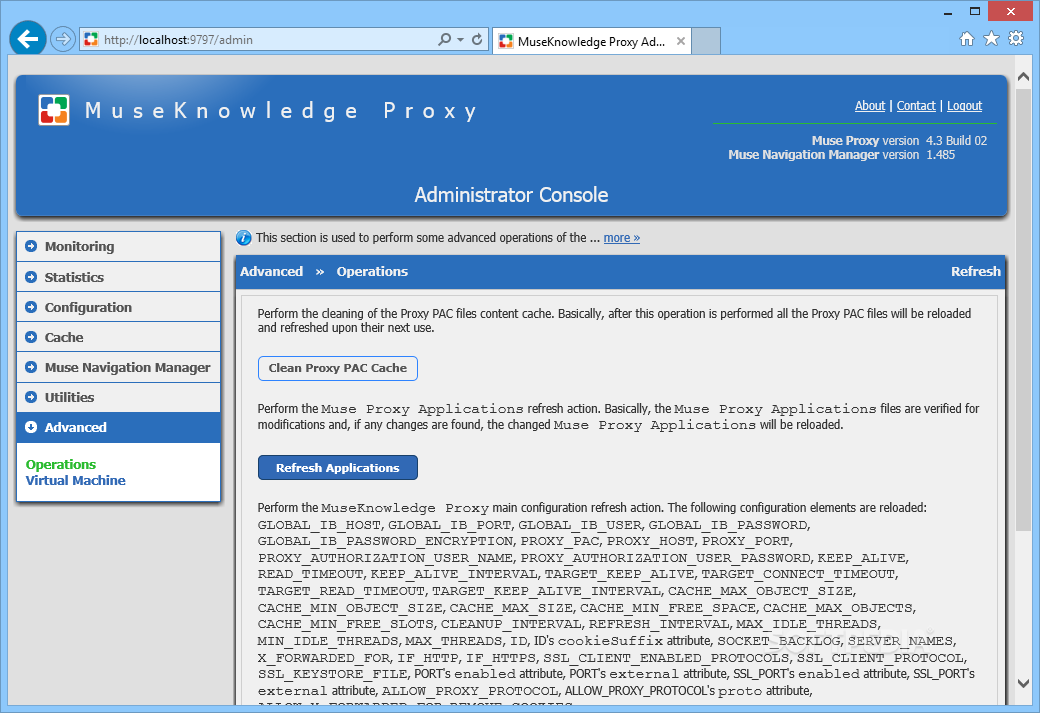This screenshot has width=1040, height=713.
Task: Open the address bar dropdown arrow
Action: click(460, 40)
